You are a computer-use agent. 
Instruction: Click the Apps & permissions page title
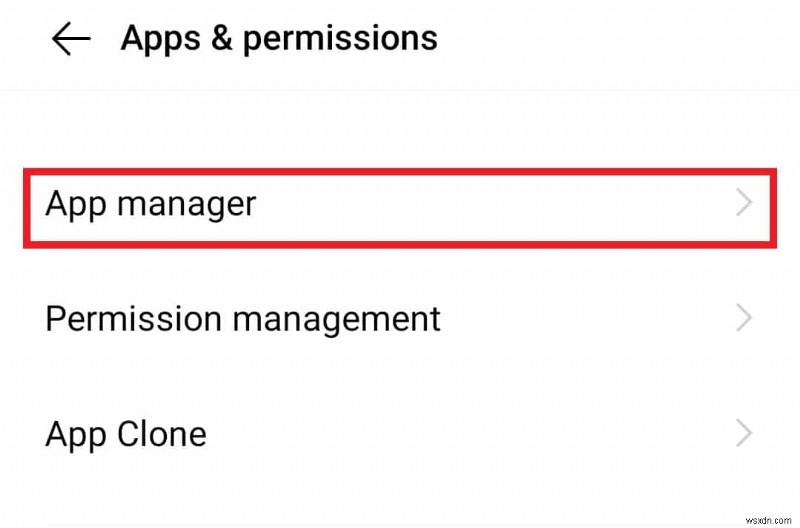(x=279, y=38)
